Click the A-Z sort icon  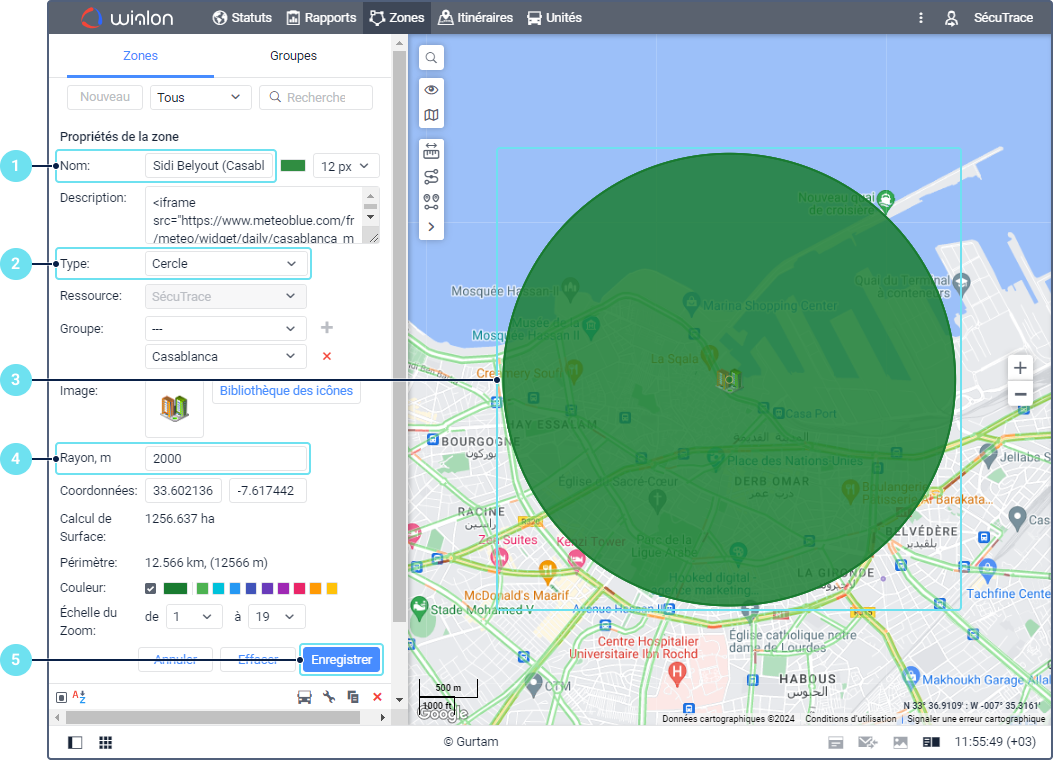pyautogui.click(x=80, y=697)
